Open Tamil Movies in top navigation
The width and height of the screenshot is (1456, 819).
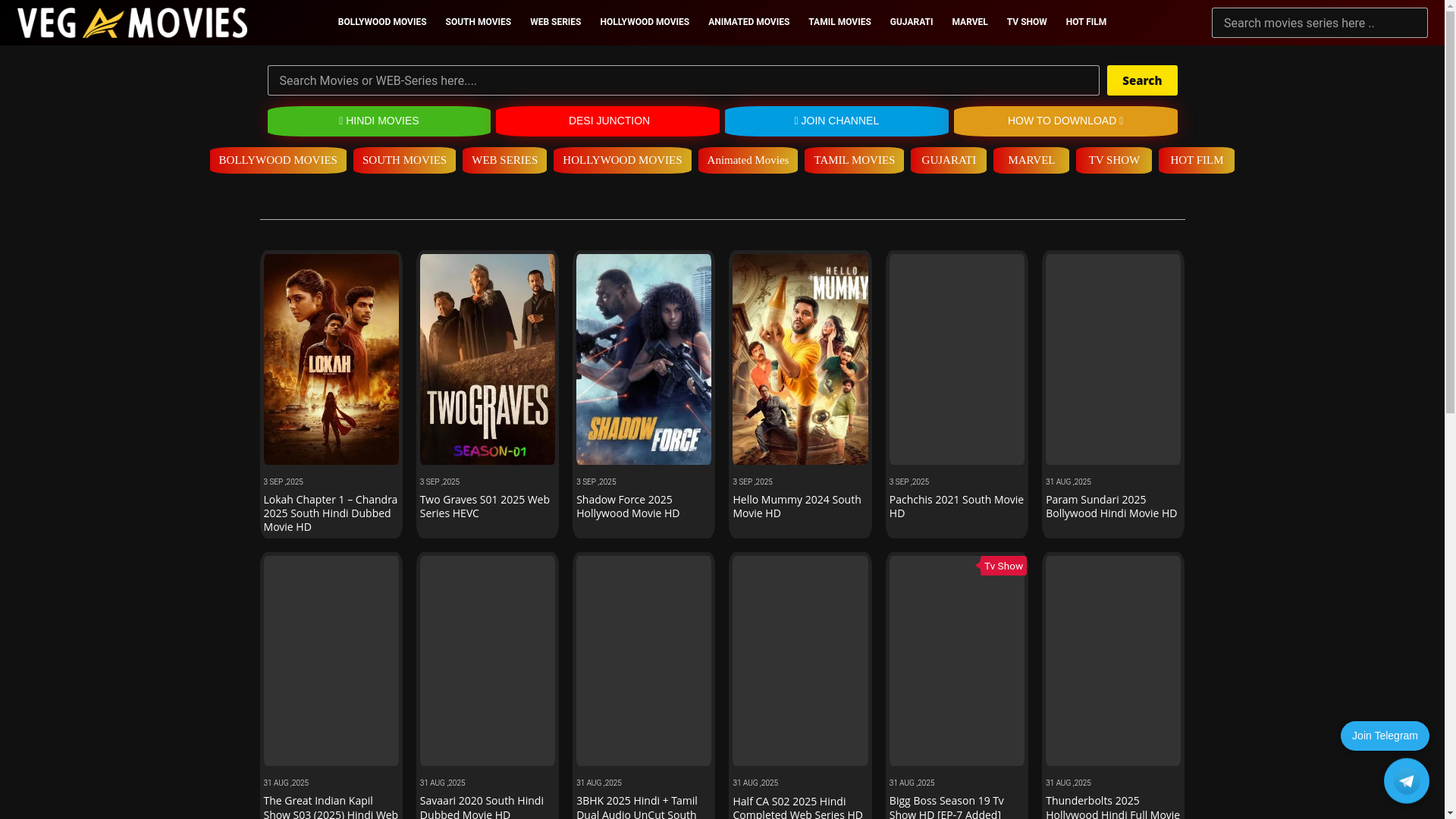pos(839,22)
